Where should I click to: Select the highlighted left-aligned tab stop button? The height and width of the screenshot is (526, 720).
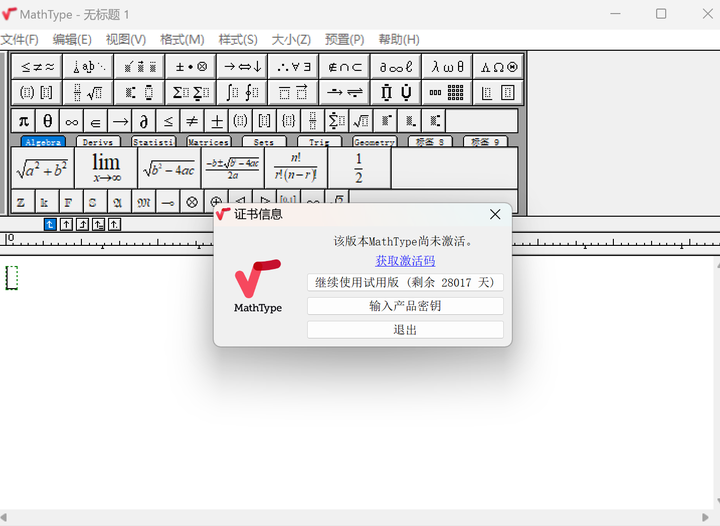pyautogui.click(x=50, y=224)
